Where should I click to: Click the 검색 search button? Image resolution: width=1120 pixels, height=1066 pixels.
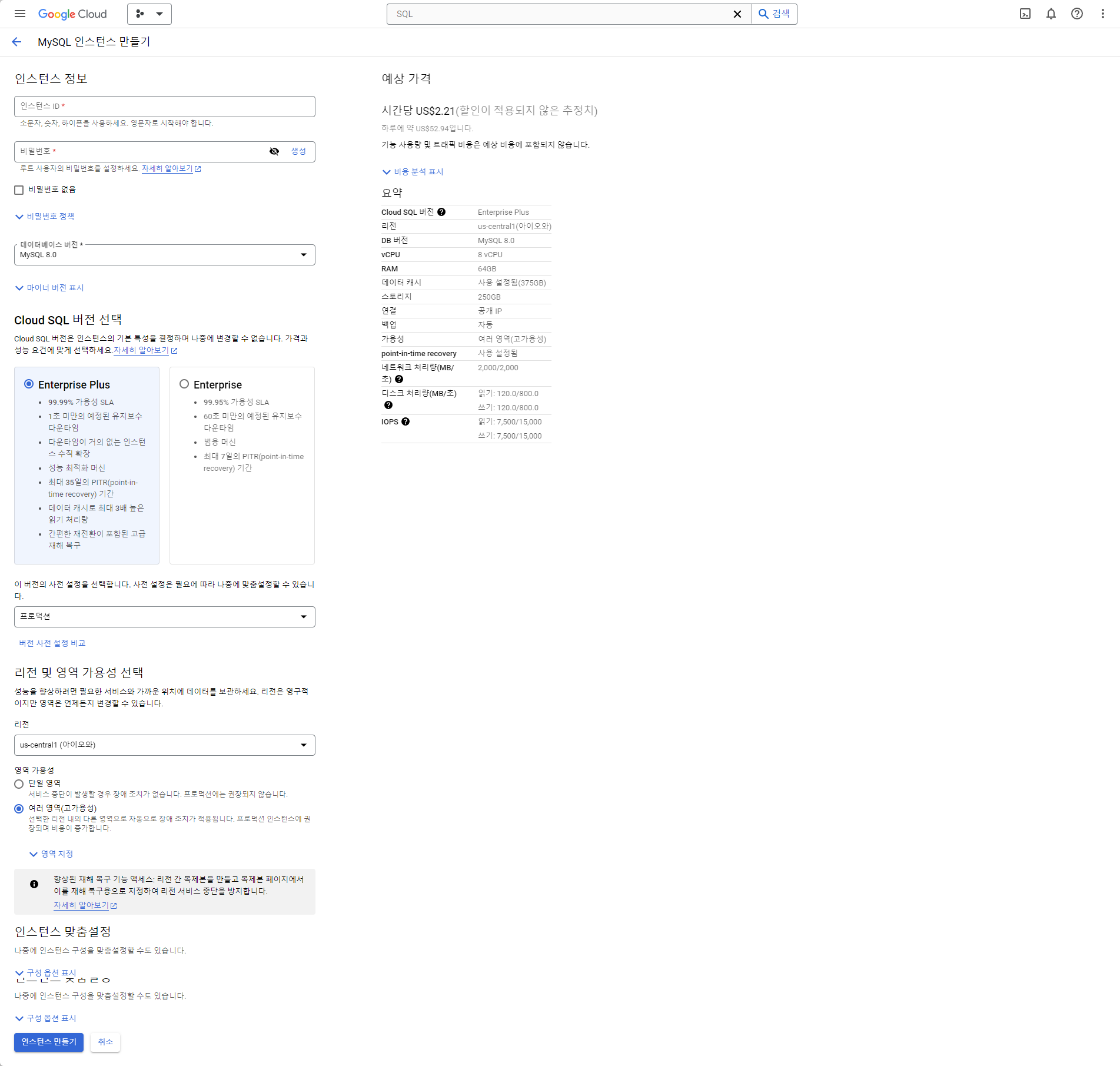[775, 14]
